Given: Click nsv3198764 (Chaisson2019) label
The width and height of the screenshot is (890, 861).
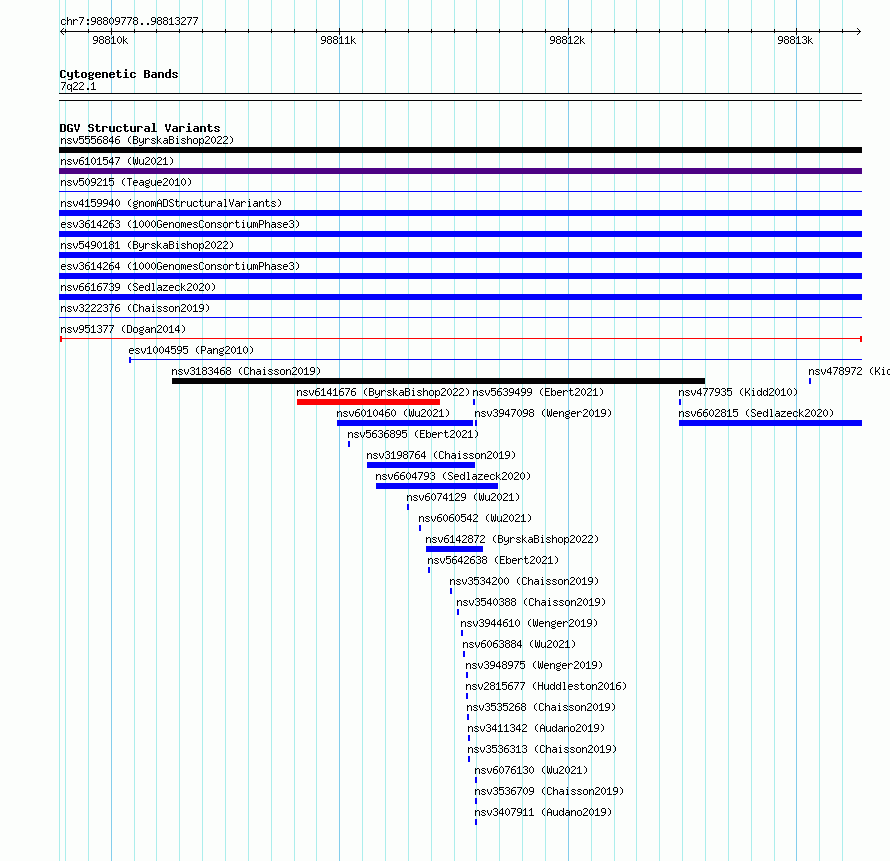Looking at the screenshot, I should tap(441, 455).
